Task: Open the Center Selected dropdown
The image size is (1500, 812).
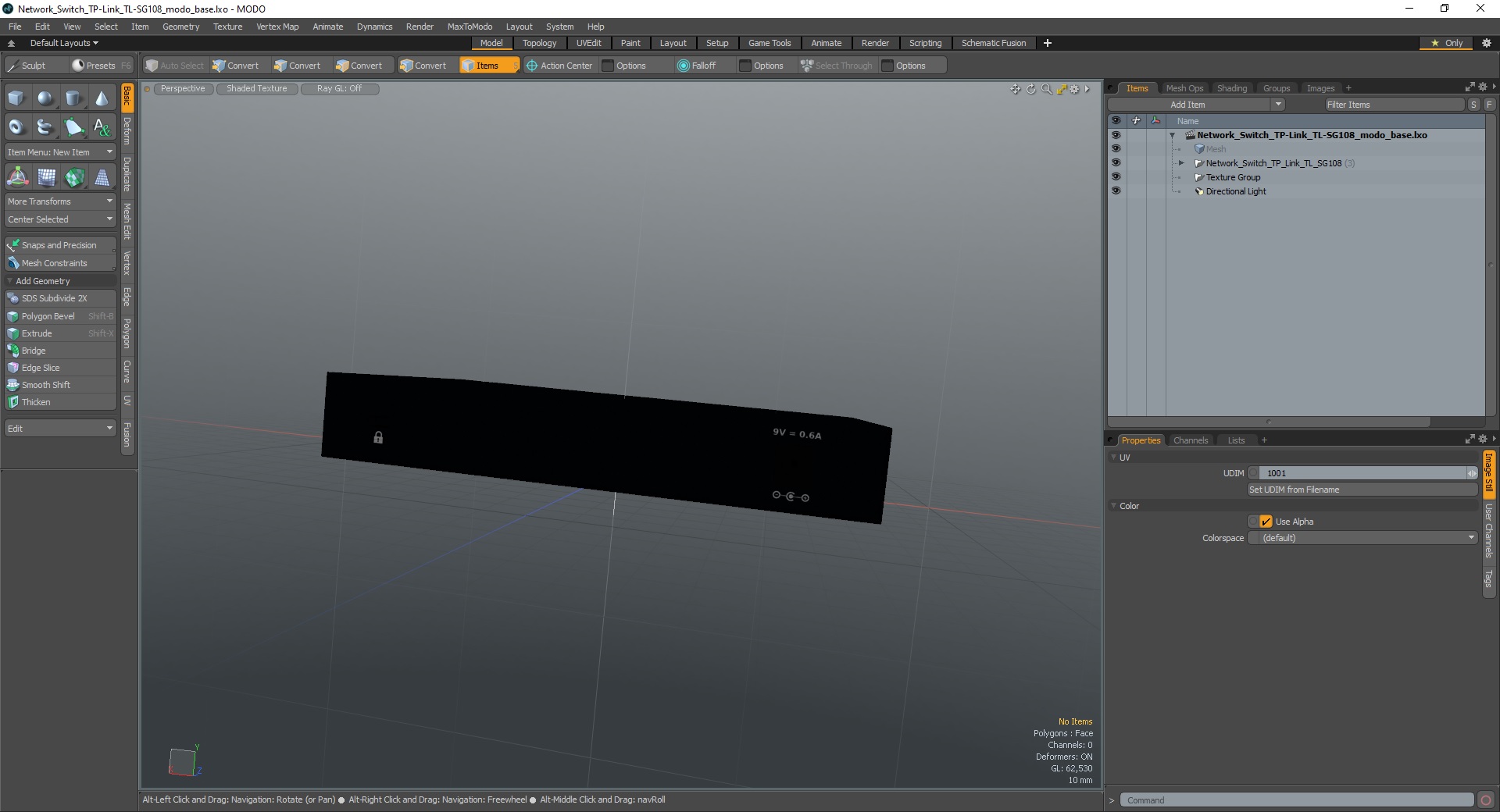Action: pyautogui.click(x=60, y=219)
